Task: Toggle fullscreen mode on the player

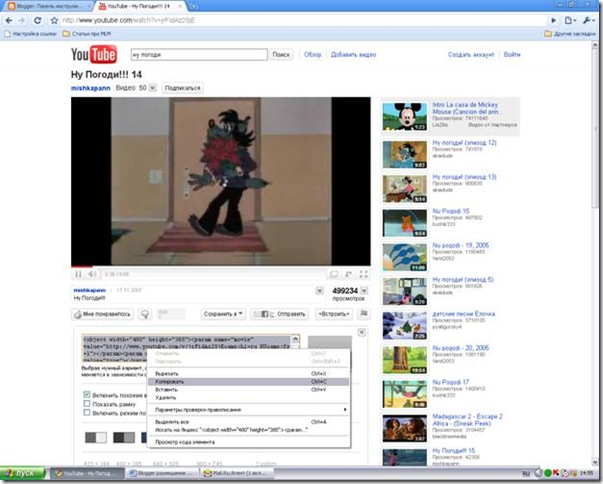Action: tap(363, 274)
